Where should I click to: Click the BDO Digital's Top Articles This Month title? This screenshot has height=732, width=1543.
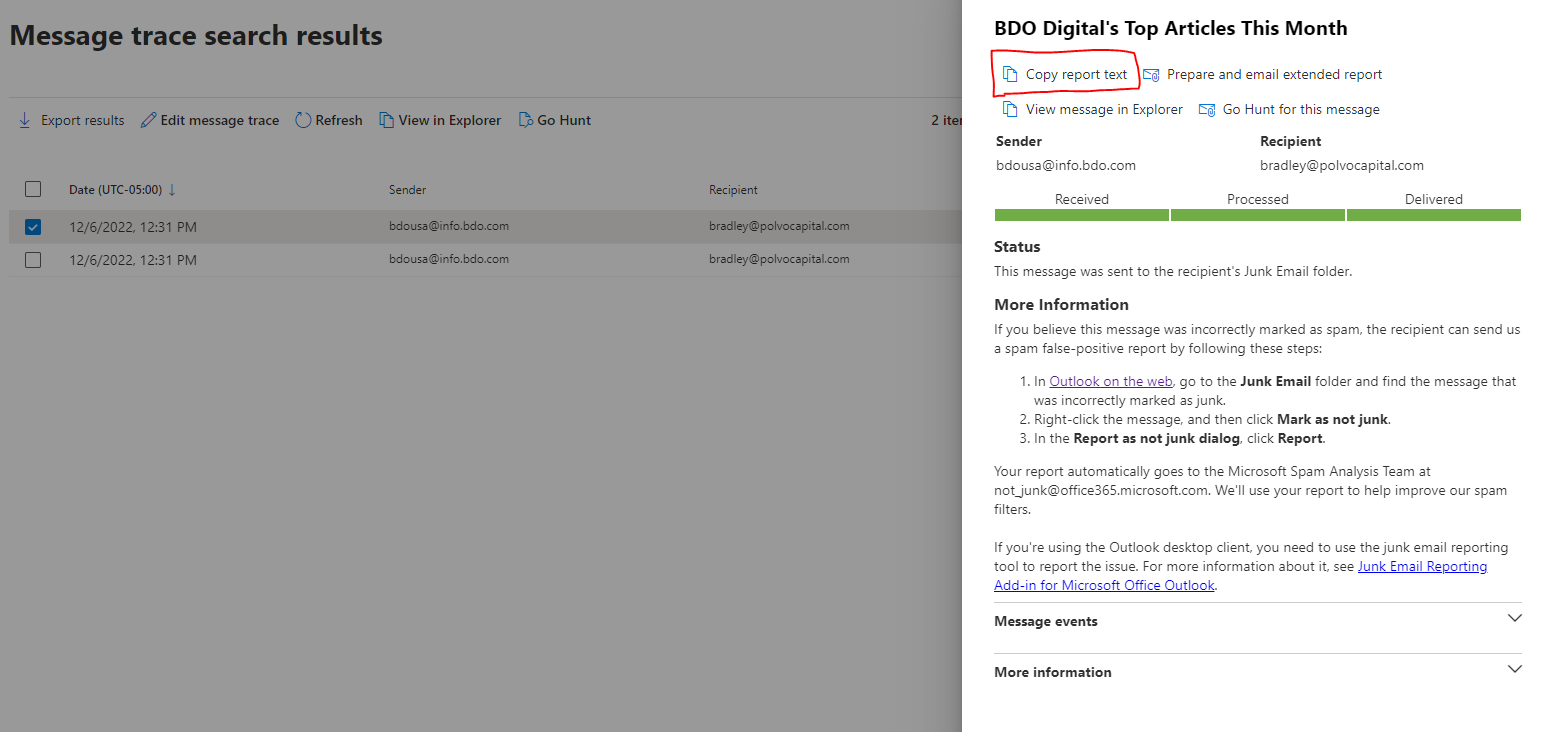click(x=1171, y=29)
